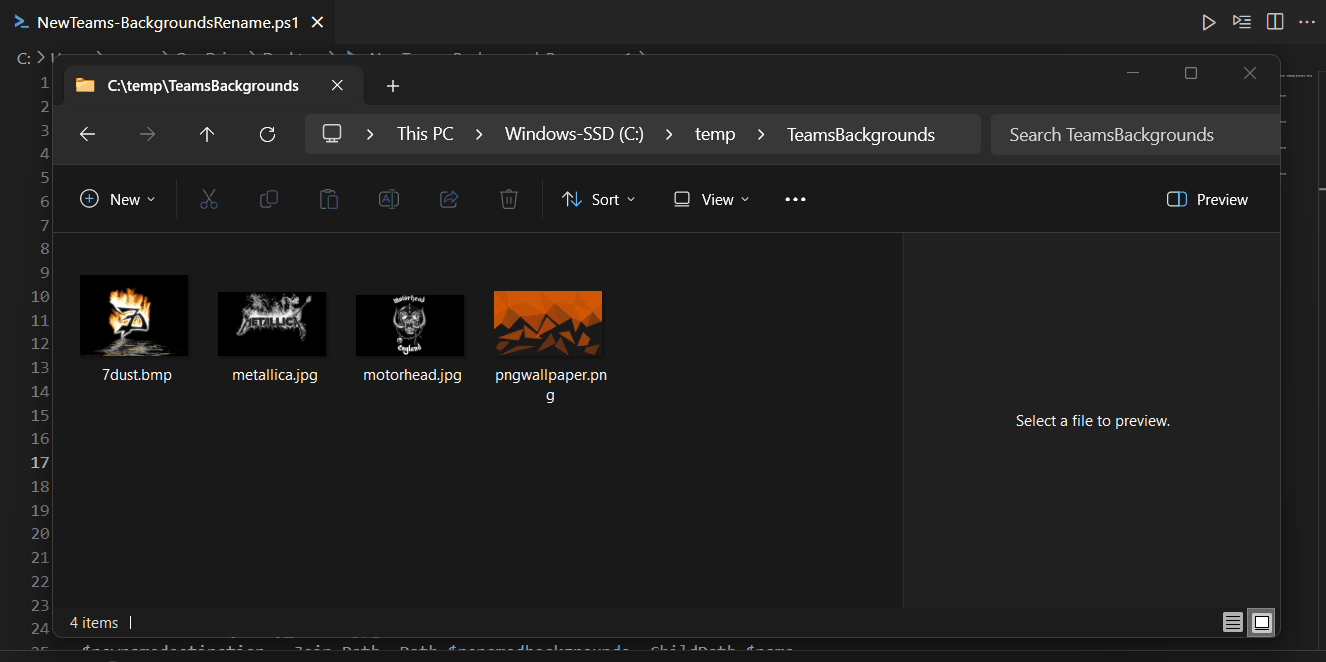Click the temp breadcrumb in address bar

[x=715, y=134]
